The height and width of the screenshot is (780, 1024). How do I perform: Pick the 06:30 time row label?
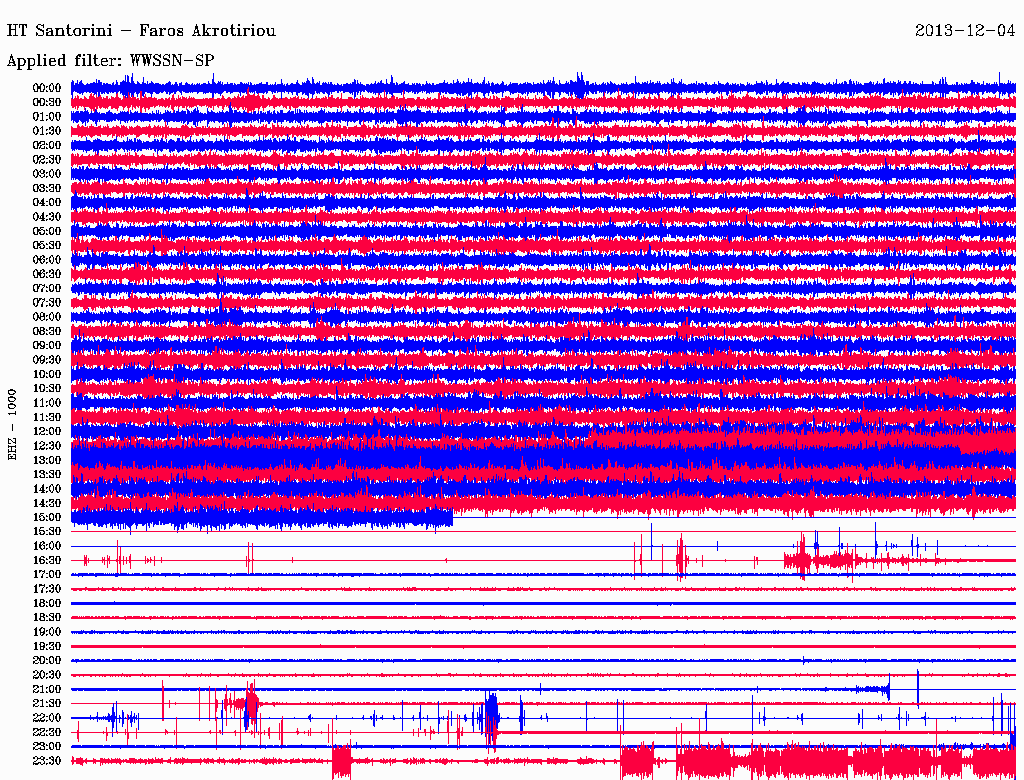click(47, 274)
